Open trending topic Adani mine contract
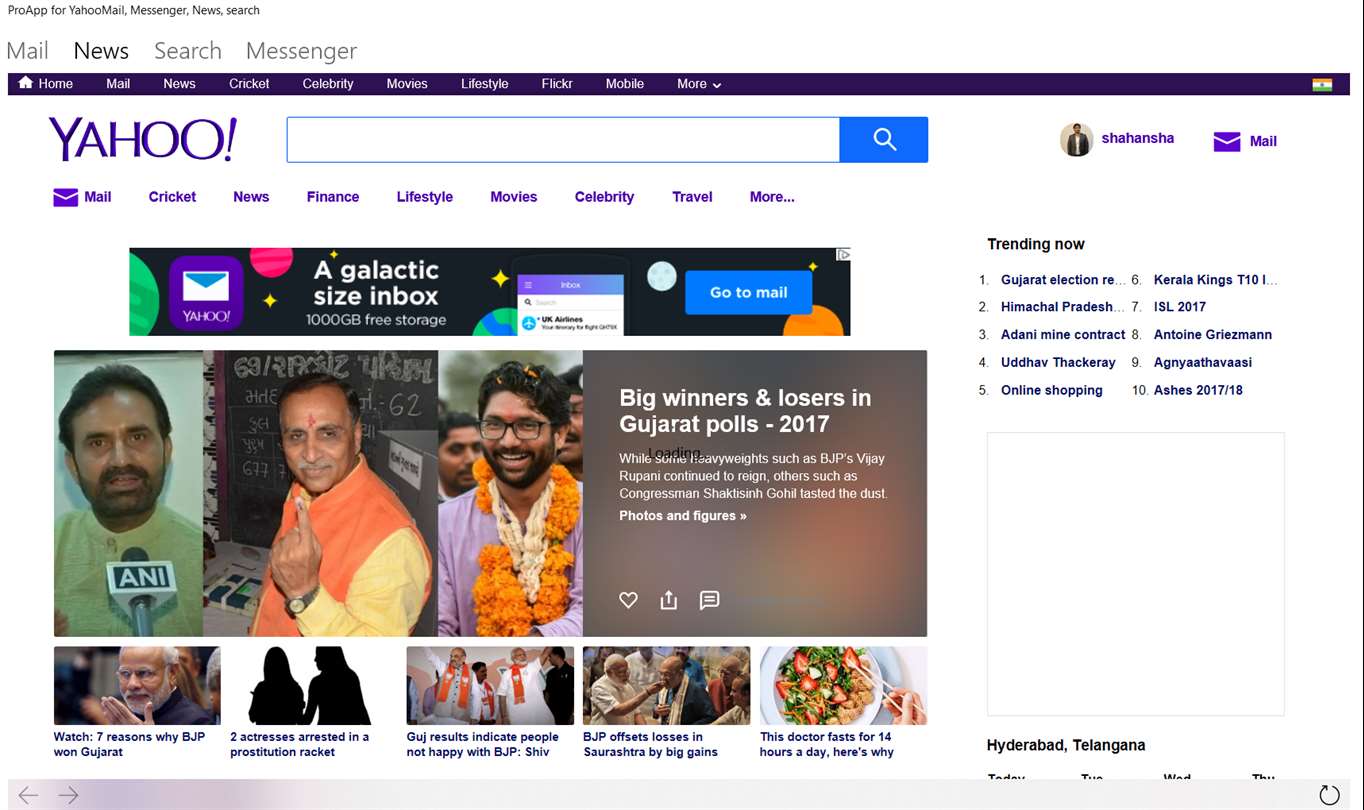The height and width of the screenshot is (810, 1364). (1063, 335)
